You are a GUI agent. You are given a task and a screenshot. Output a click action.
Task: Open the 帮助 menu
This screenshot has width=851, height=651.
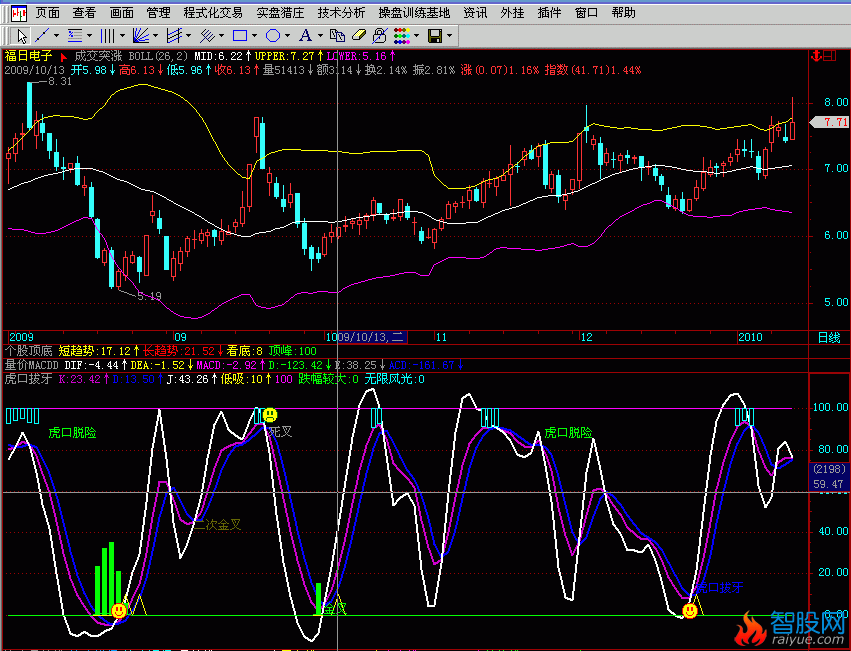pos(623,12)
